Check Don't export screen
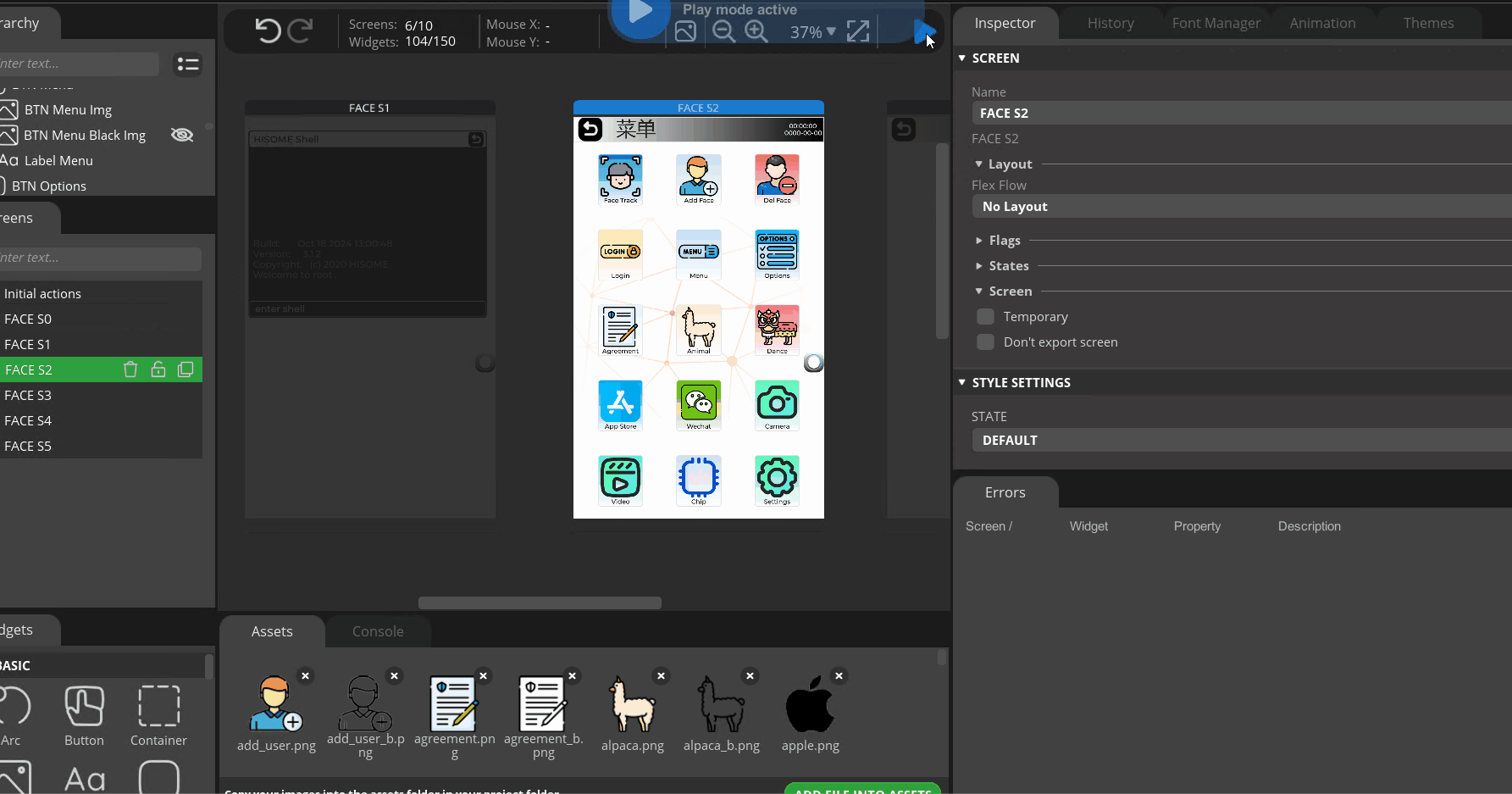1512x794 pixels. (x=985, y=342)
